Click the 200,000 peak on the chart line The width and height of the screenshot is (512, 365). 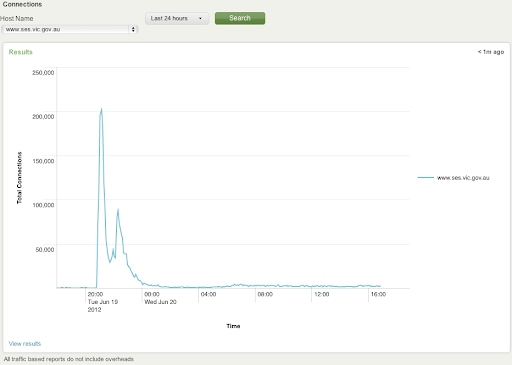coord(101,109)
